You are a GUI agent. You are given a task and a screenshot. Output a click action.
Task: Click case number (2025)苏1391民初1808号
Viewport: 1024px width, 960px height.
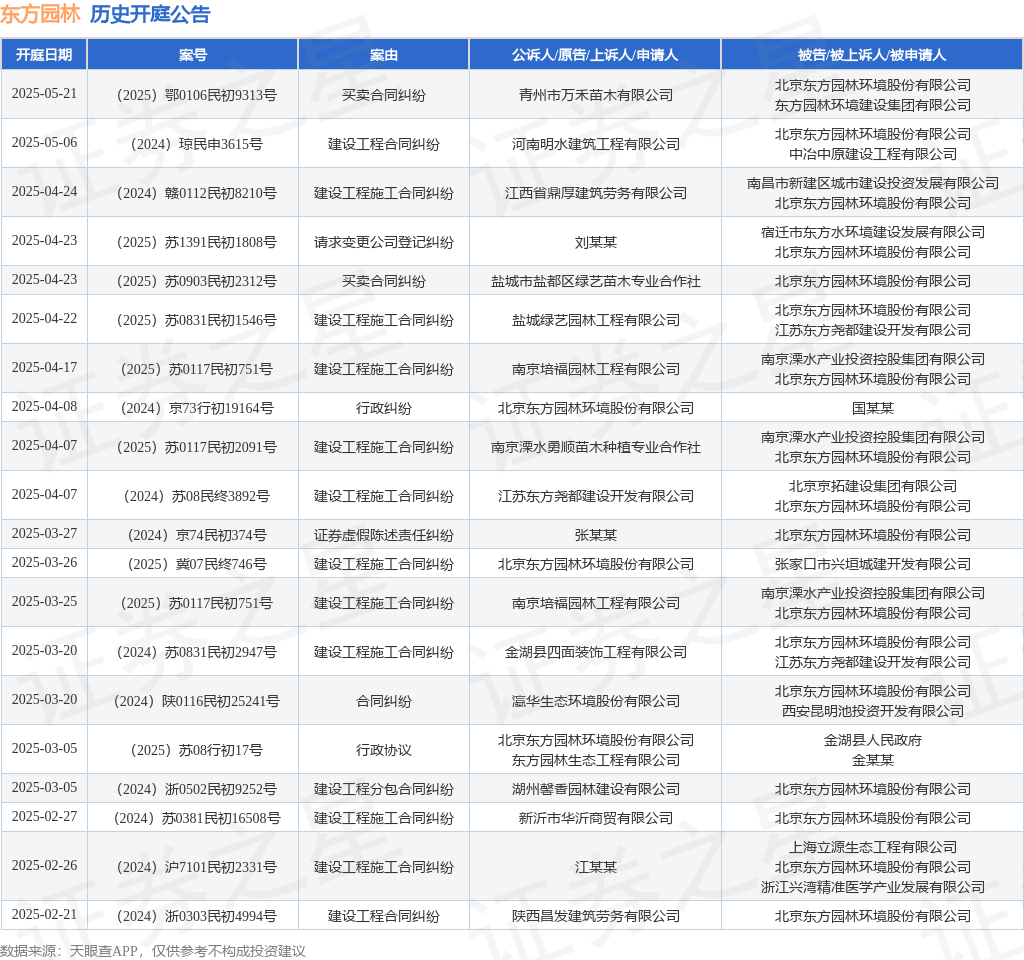197,242
